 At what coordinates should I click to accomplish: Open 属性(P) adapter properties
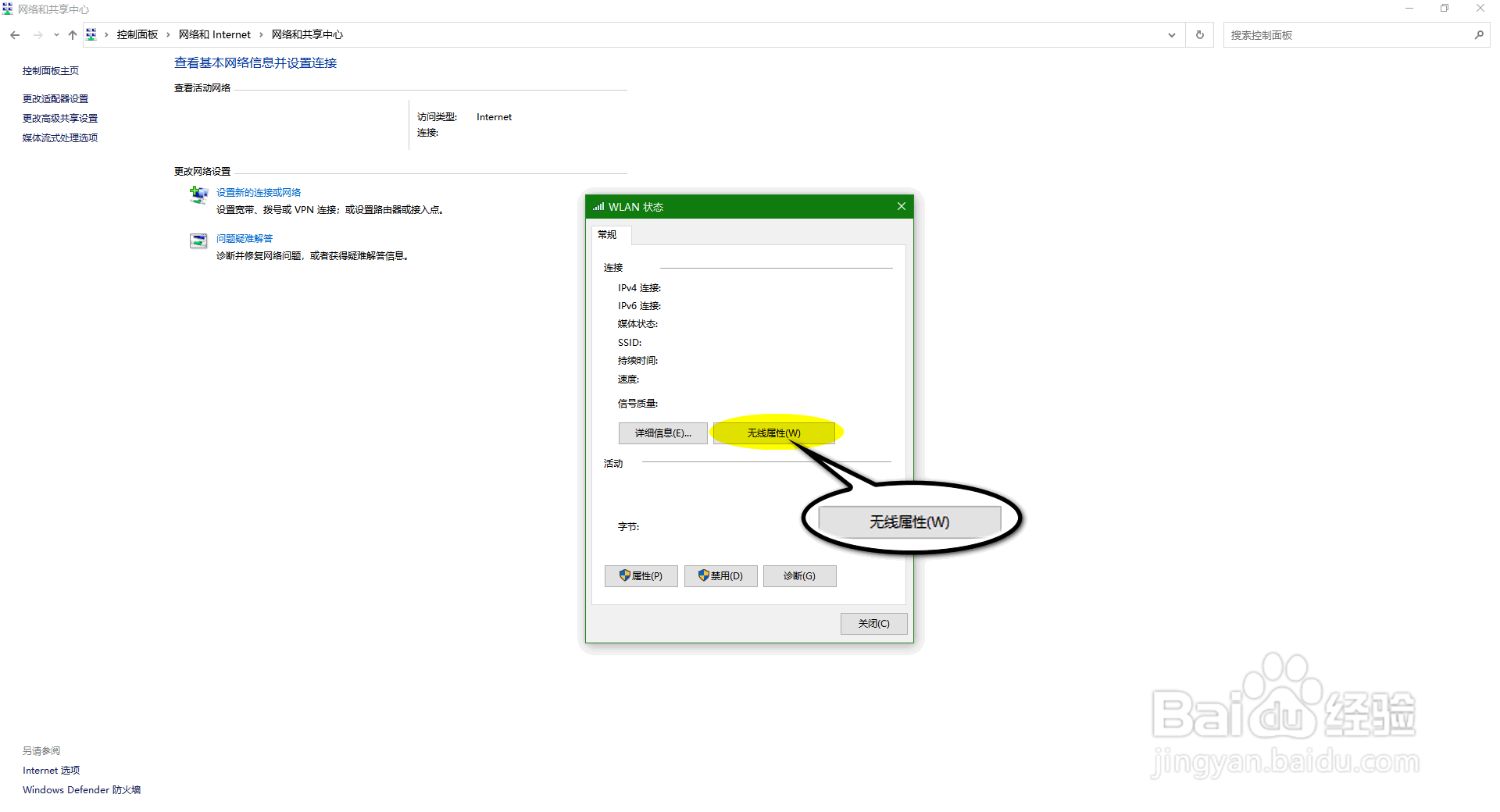pyautogui.click(x=641, y=575)
